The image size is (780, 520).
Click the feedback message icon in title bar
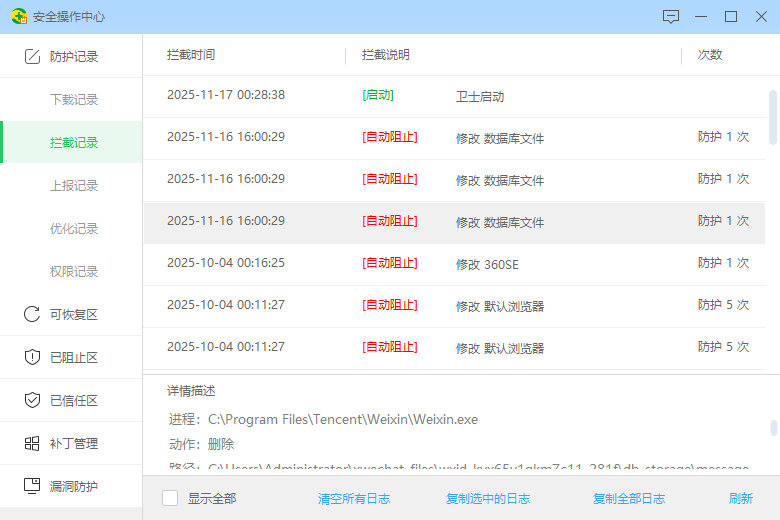[x=671, y=17]
